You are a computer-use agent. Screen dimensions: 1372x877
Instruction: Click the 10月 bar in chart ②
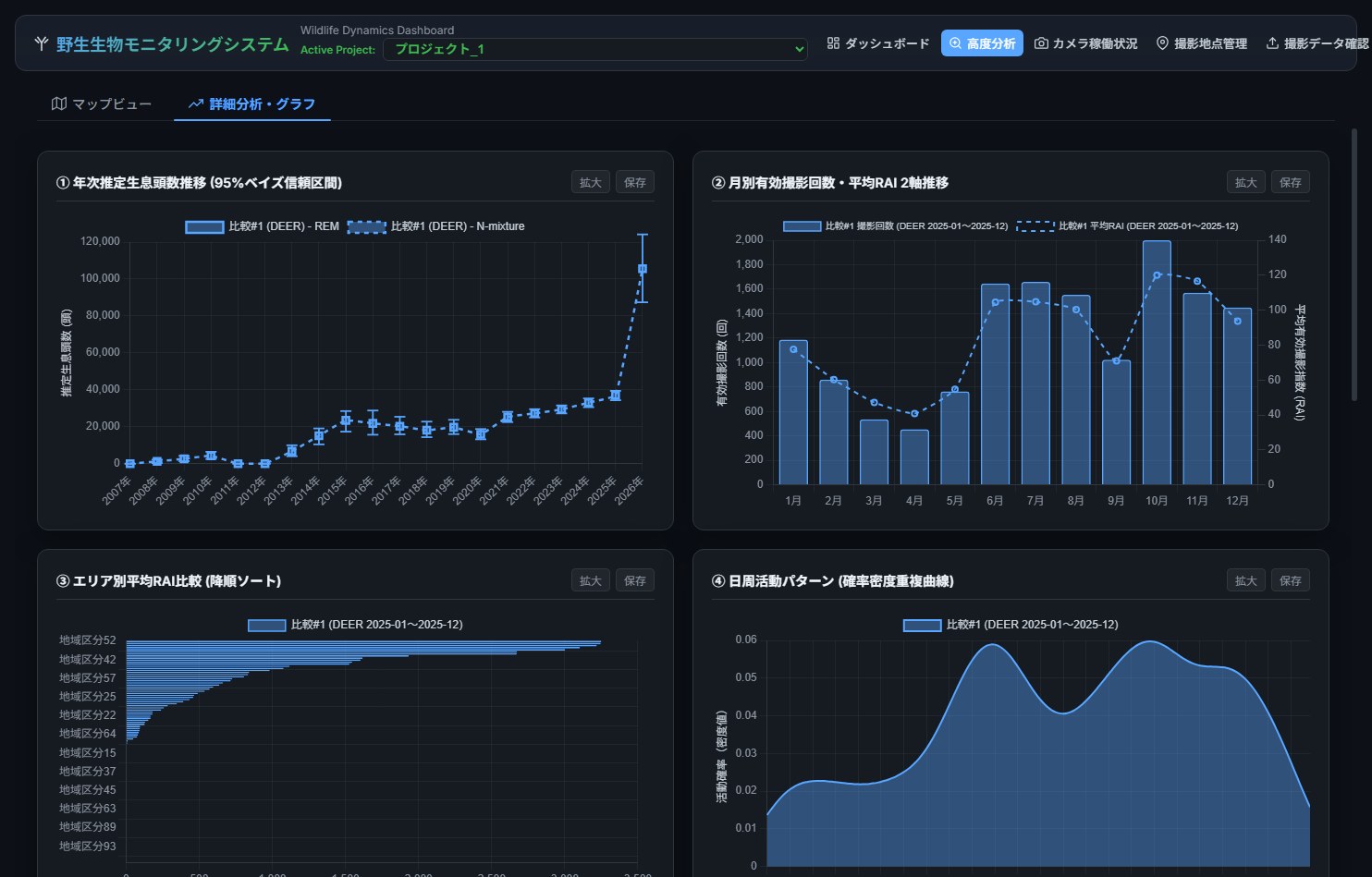point(1157,362)
